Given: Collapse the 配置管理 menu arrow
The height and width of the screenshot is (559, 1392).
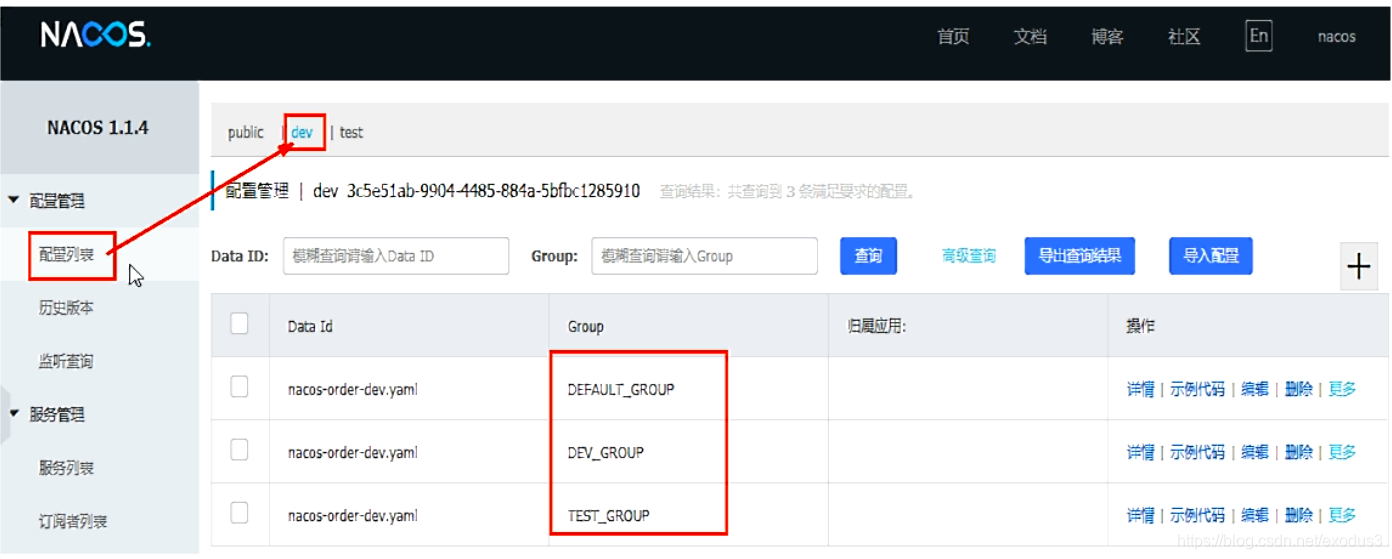Looking at the screenshot, I should [14, 201].
